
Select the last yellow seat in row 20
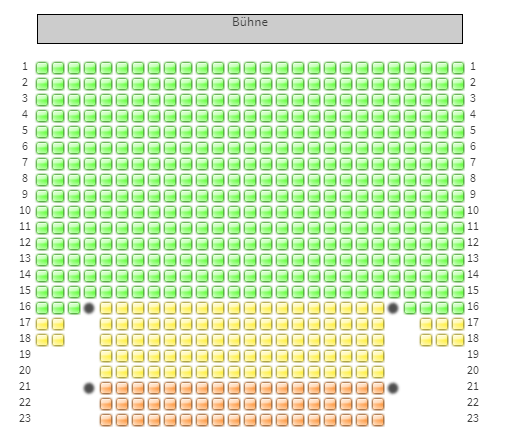378,372
